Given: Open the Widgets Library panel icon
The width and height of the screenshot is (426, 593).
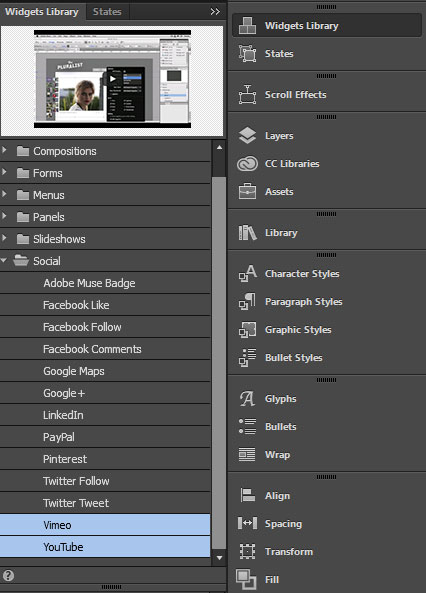Looking at the screenshot, I should click(x=247, y=26).
